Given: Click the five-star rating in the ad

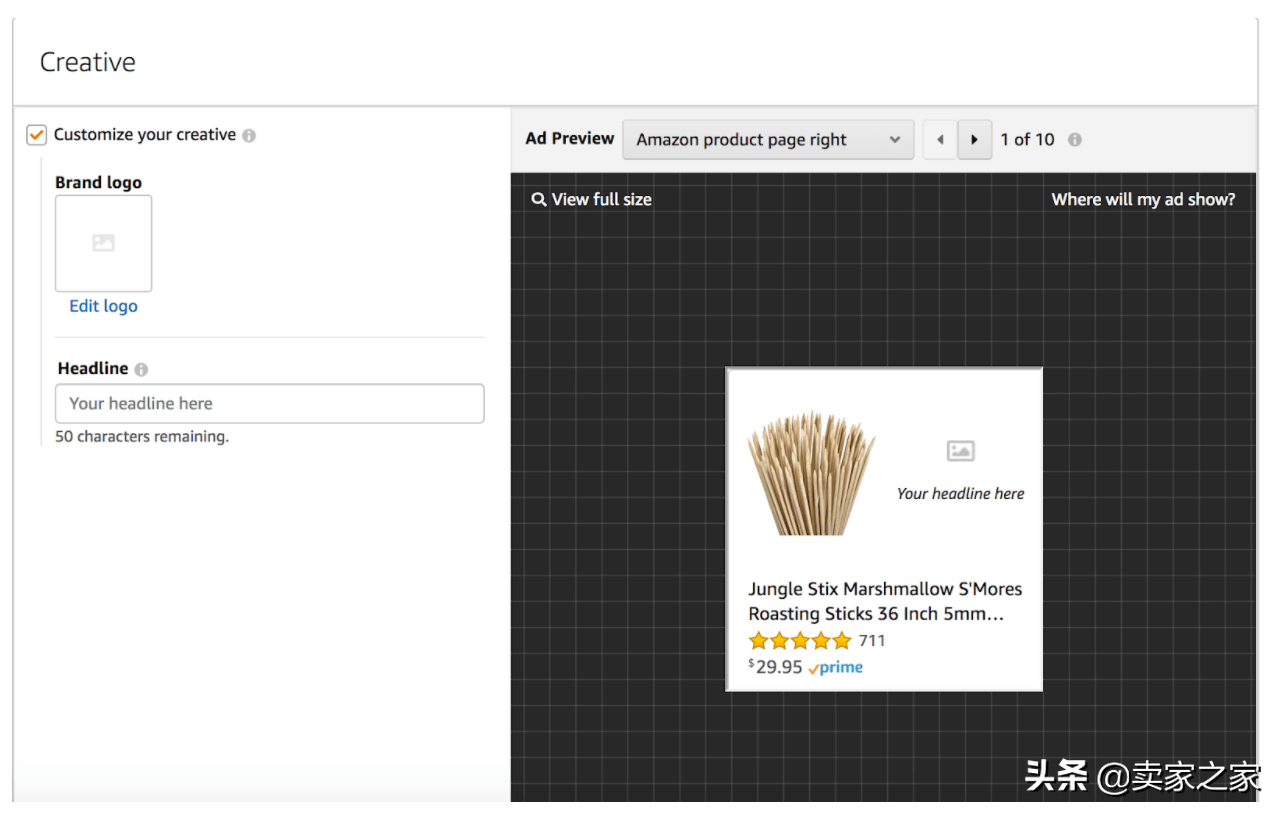Looking at the screenshot, I should (800, 641).
